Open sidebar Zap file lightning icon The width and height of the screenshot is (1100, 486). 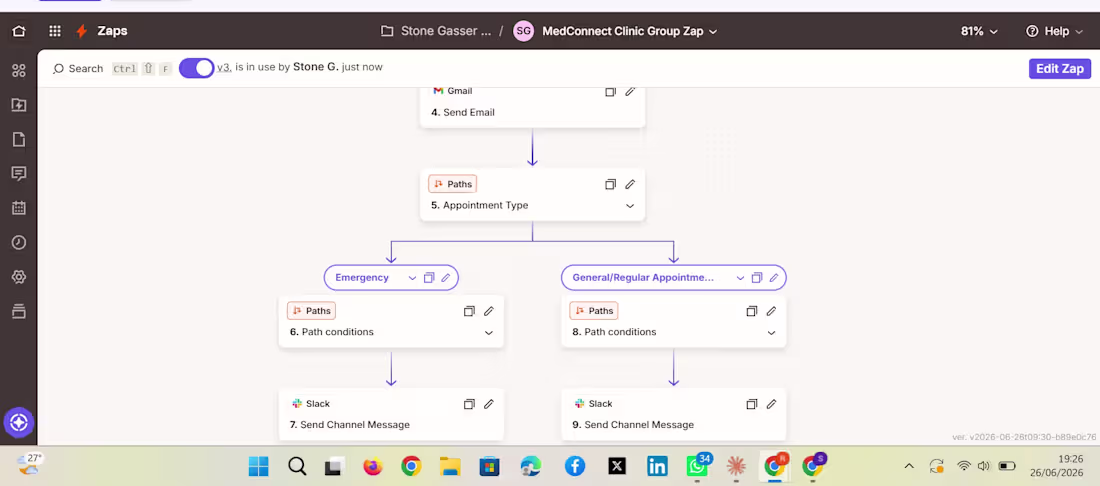coord(19,105)
